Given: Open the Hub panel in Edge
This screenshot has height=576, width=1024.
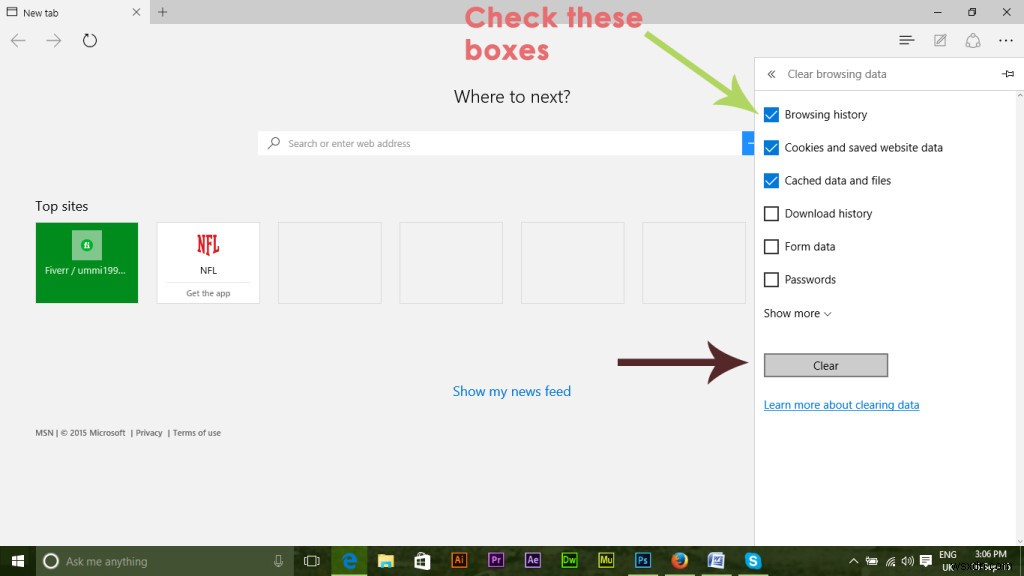Looking at the screenshot, I should point(906,40).
